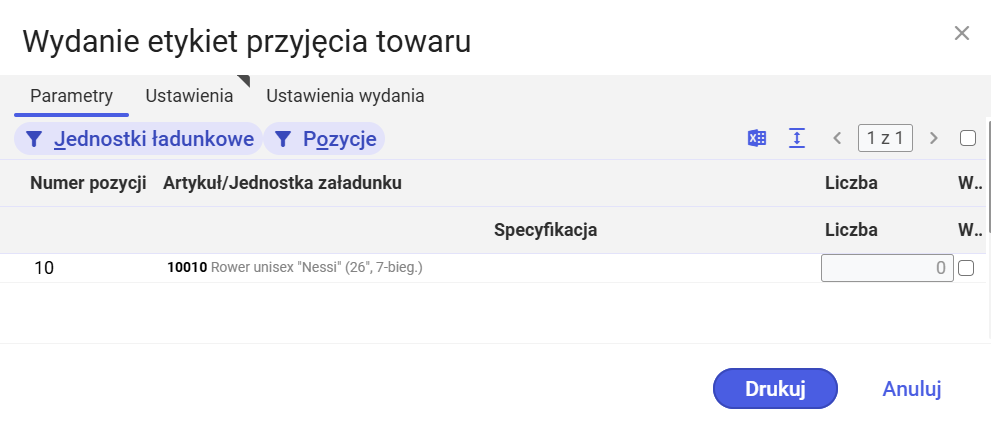Switch to the Ustawienia tab
The image size is (991, 427).
[x=189, y=96]
